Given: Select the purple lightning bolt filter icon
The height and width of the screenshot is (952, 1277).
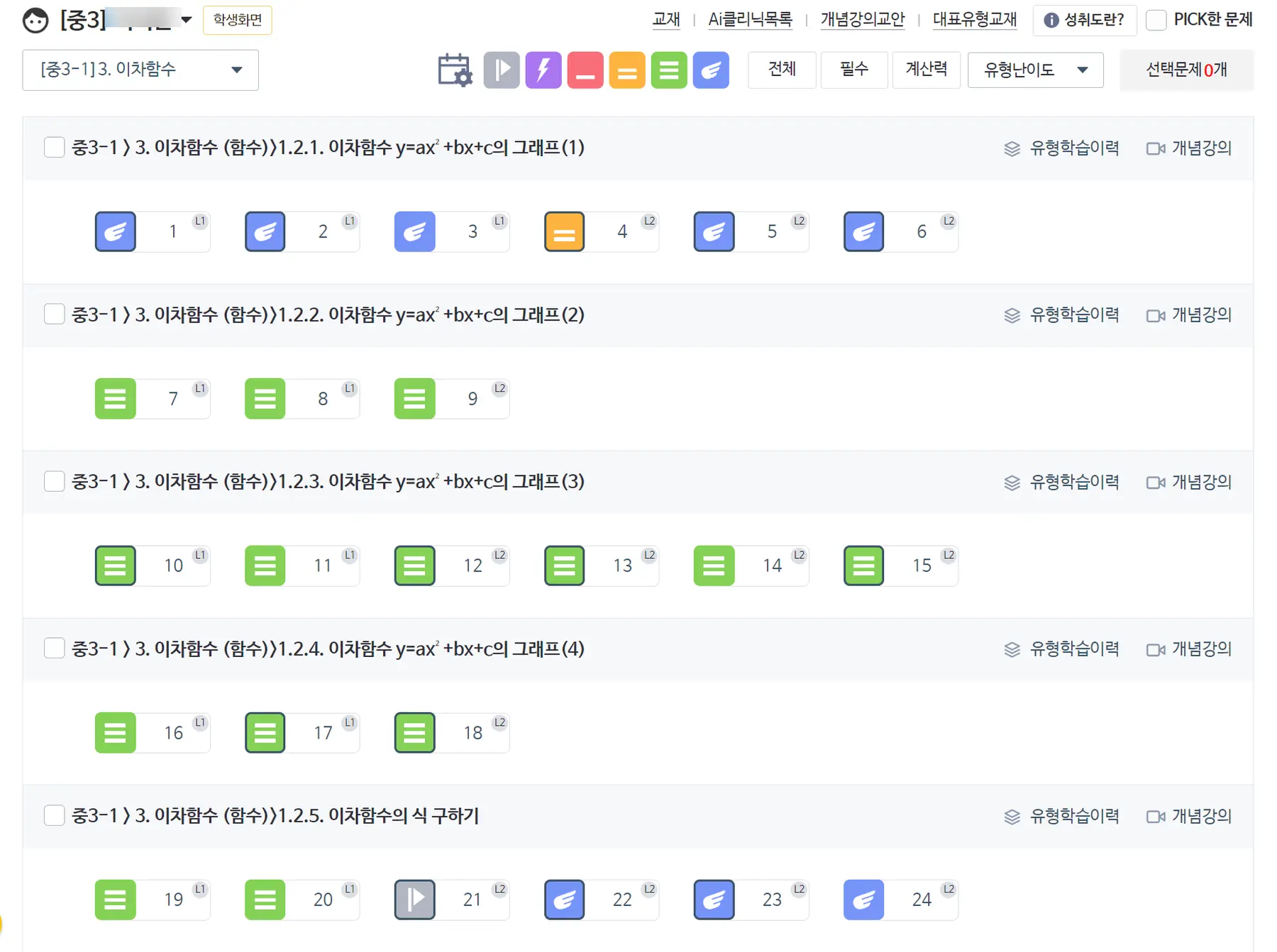Looking at the screenshot, I should [x=543, y=70].
